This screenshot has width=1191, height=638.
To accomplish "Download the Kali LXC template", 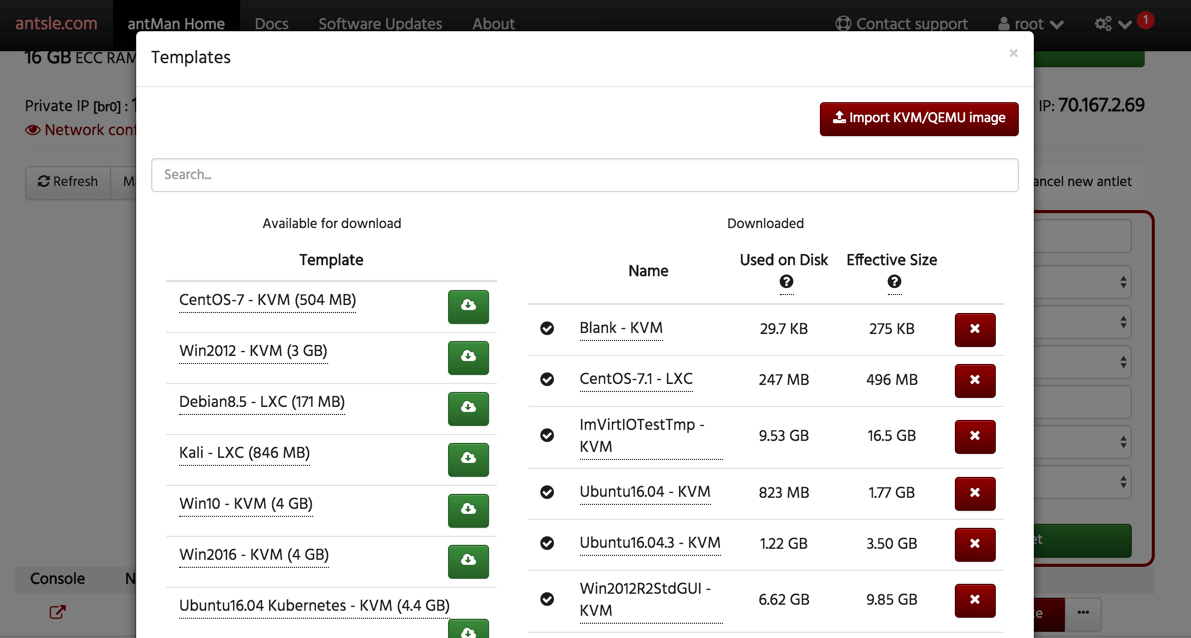I will pos(468,459).
